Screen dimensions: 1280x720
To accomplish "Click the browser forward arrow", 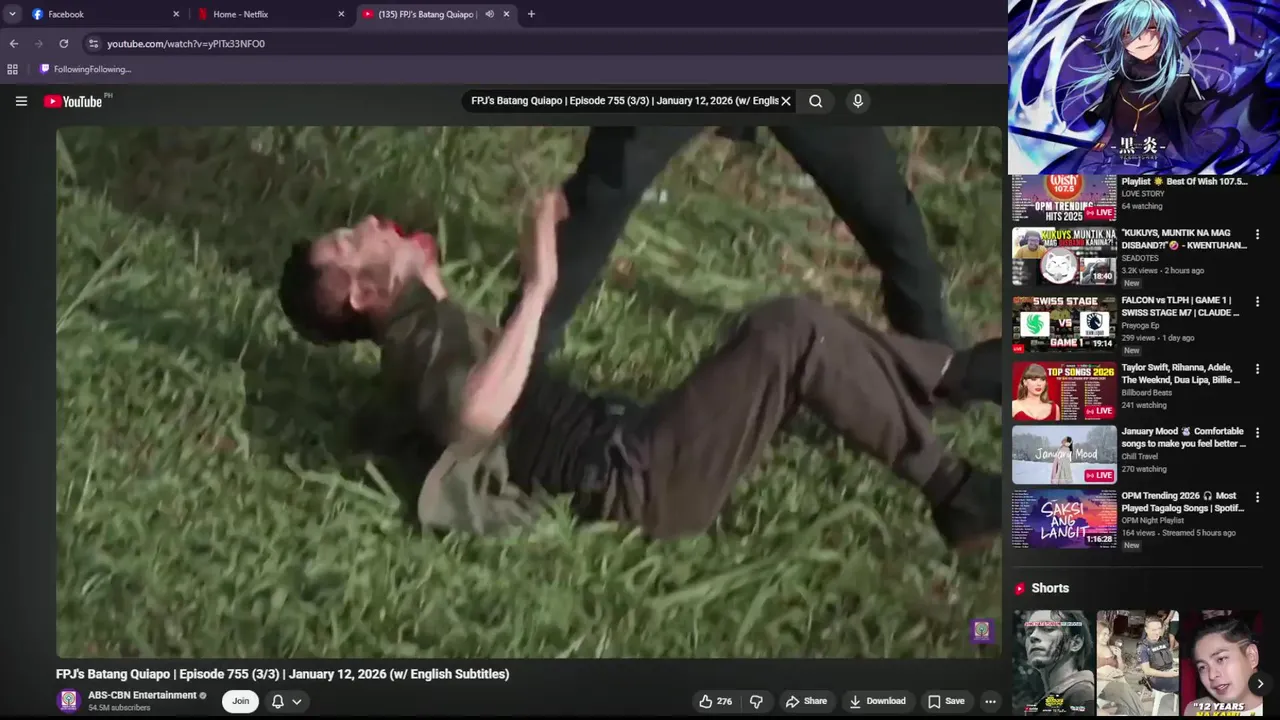I will [x=39, y=44].
